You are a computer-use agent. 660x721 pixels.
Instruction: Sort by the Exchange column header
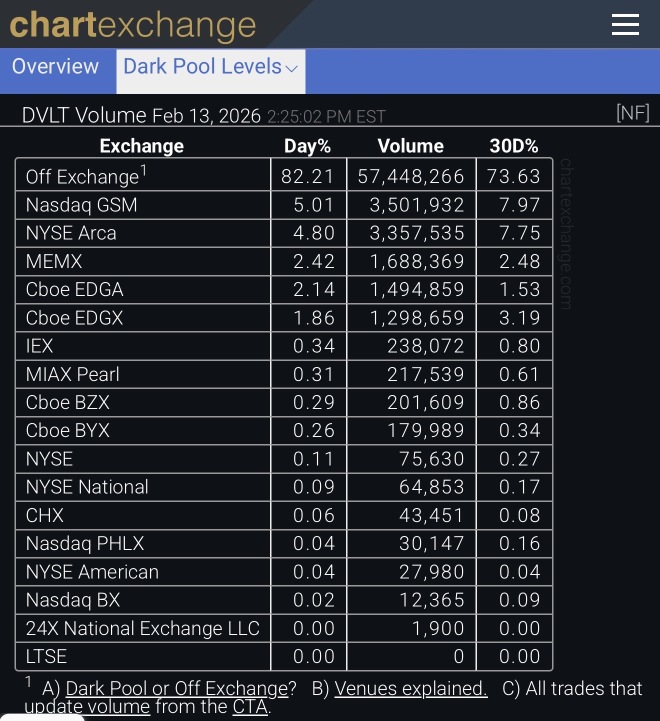pos(142,146)
